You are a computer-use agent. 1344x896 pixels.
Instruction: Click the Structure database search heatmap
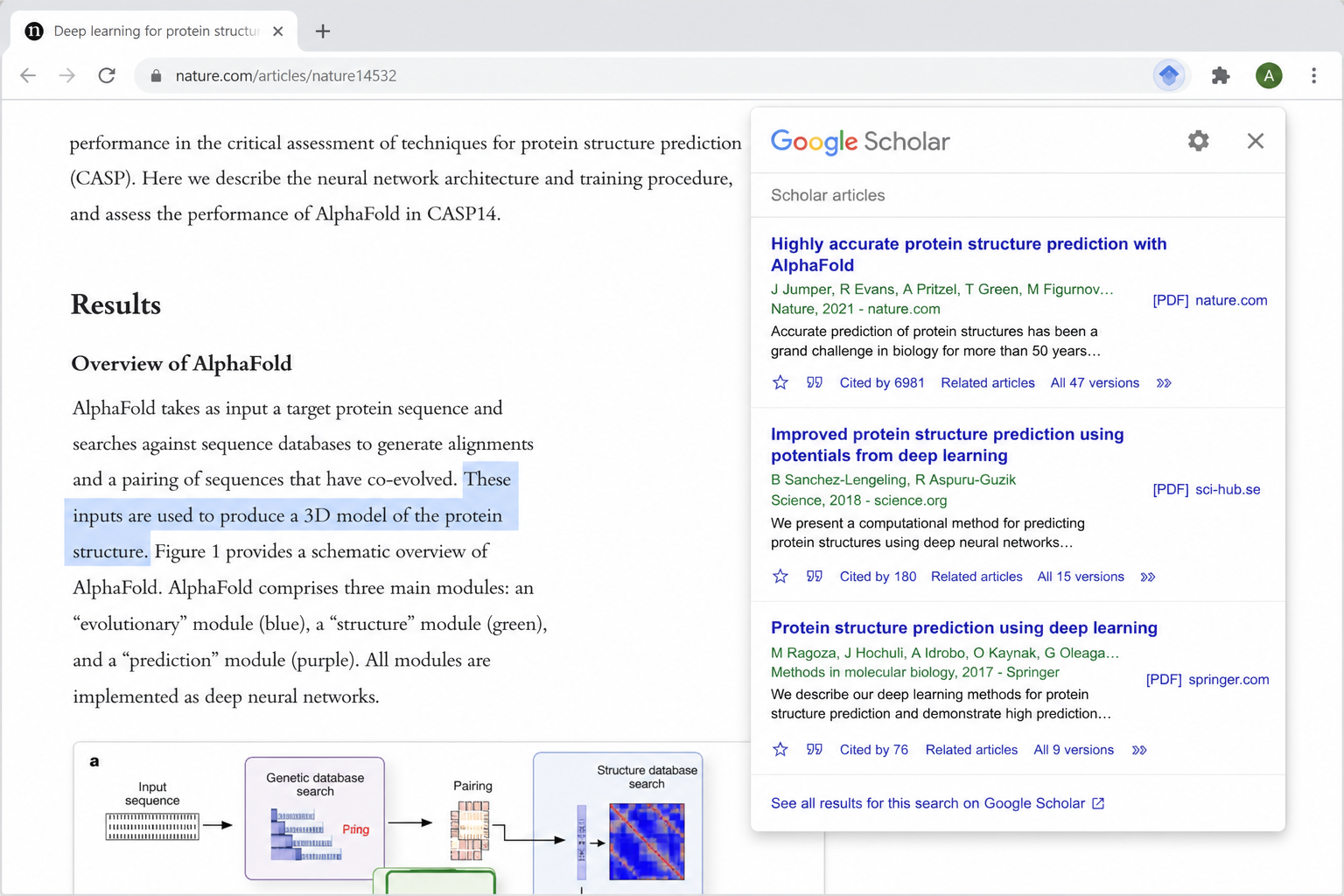tap(647, 842)
